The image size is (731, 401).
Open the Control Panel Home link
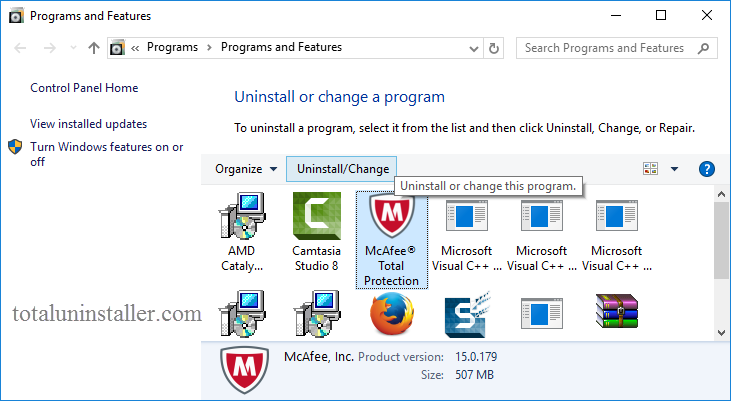84,88
